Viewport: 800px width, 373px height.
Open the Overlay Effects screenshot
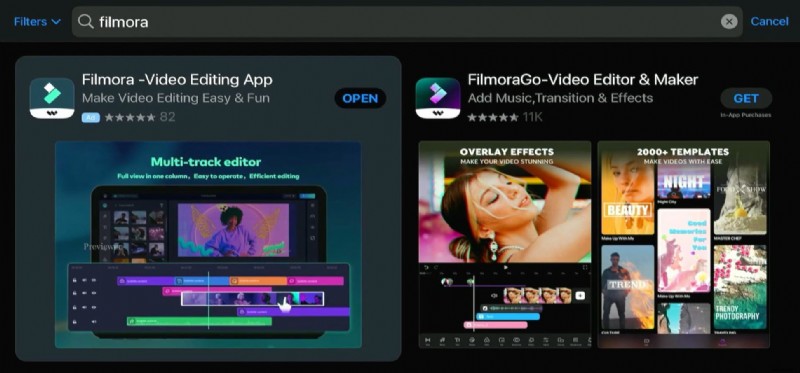pyautogui.click(x=505, y=244)
